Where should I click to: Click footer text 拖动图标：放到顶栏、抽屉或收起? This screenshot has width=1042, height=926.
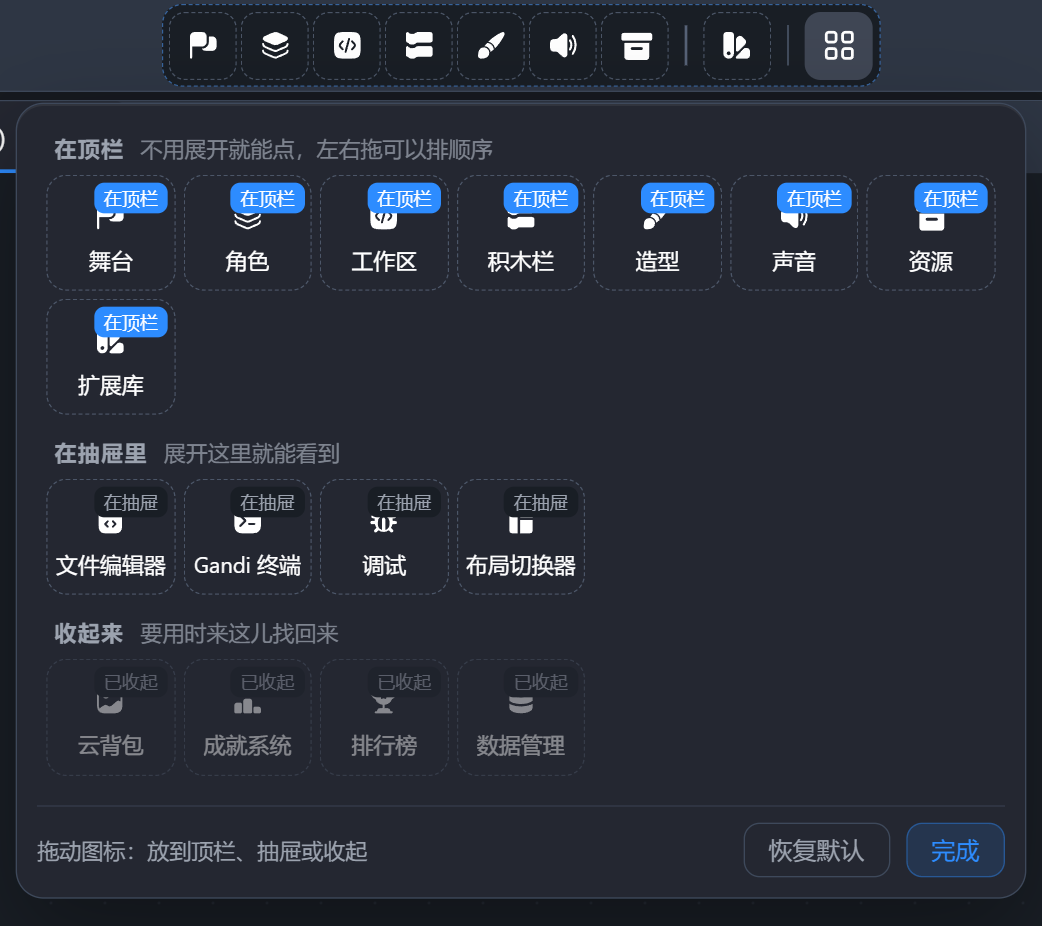tap(202, 851)
